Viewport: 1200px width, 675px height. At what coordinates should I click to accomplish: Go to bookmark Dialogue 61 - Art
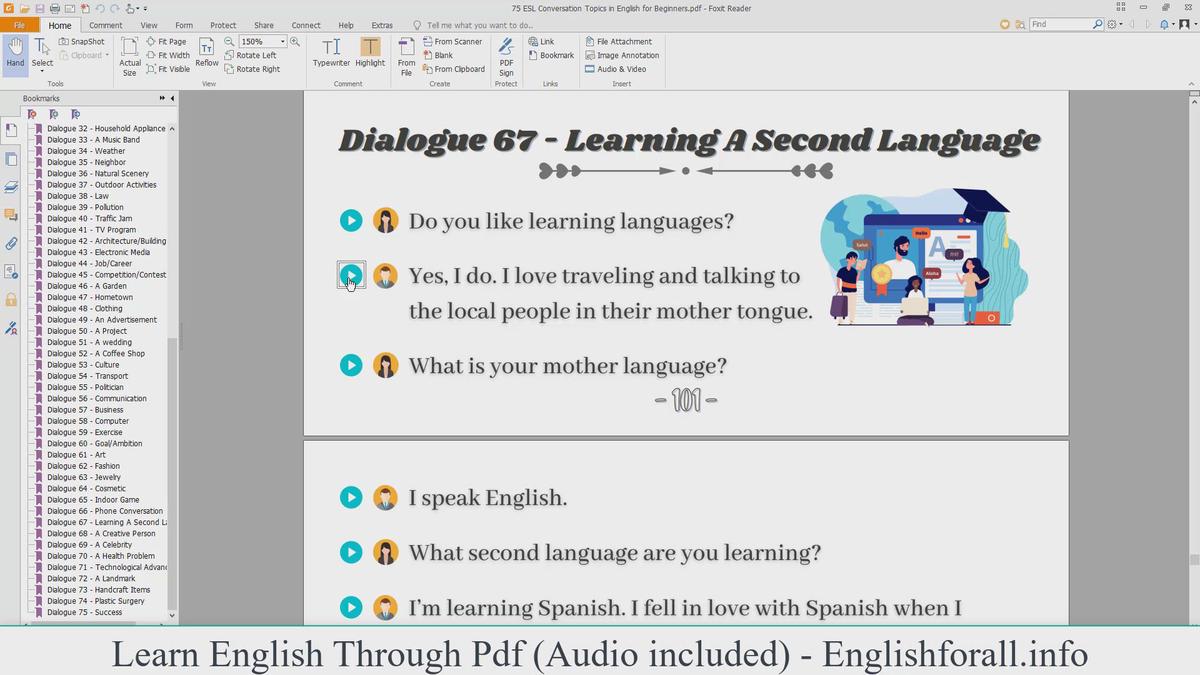tap(76, 455)
